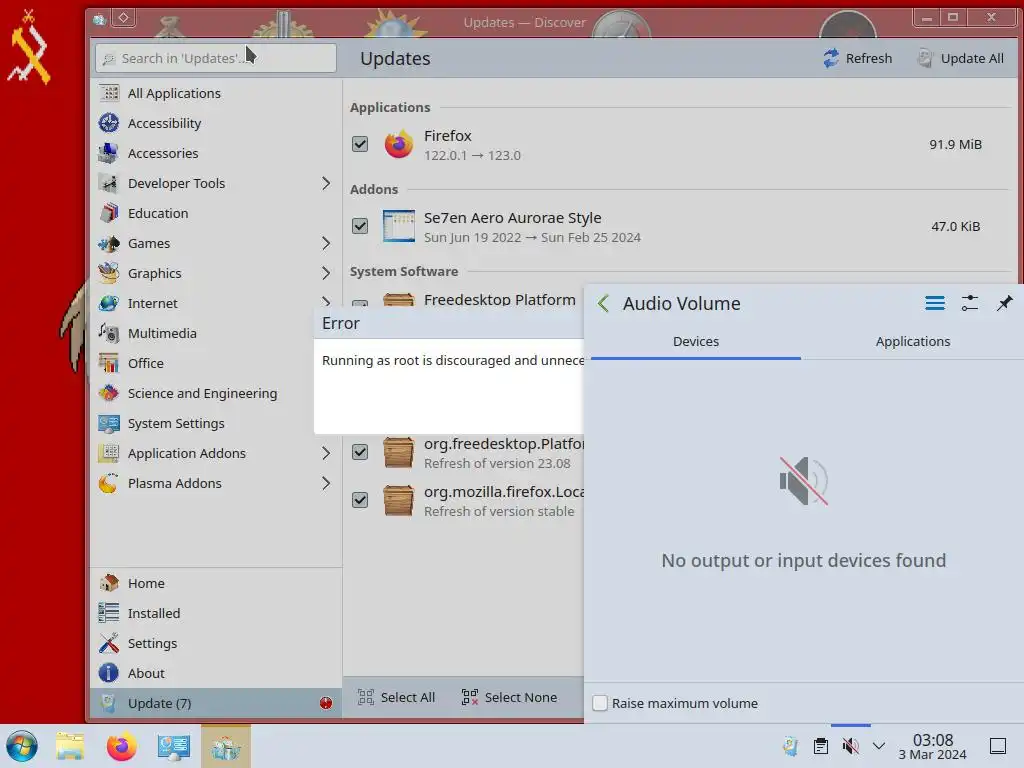Viewport: 1024px width, 768px height.
Task: Open the file manager from taskbar
Action: (70, 746)
